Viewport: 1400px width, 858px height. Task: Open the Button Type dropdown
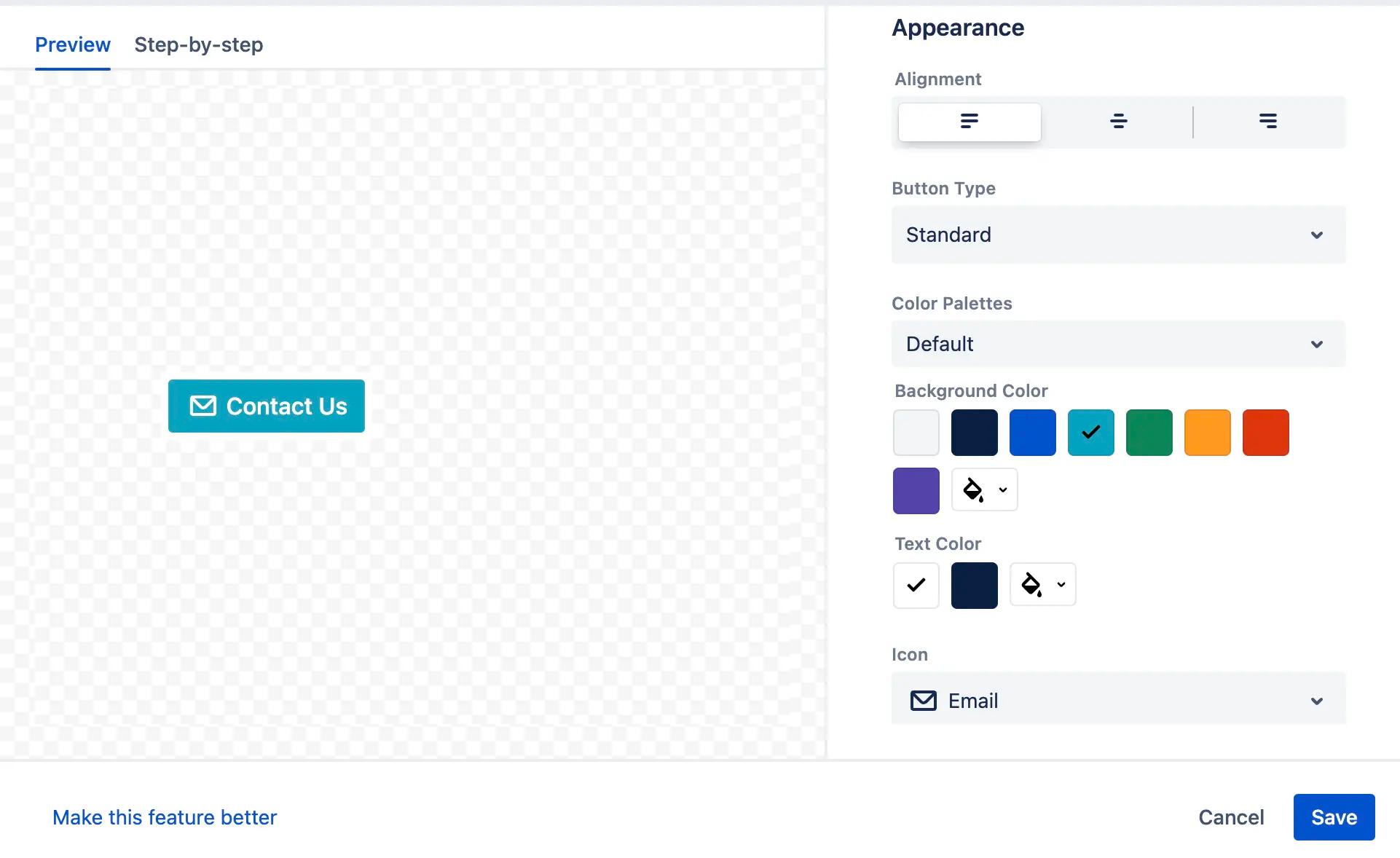tap(1118, 235)
